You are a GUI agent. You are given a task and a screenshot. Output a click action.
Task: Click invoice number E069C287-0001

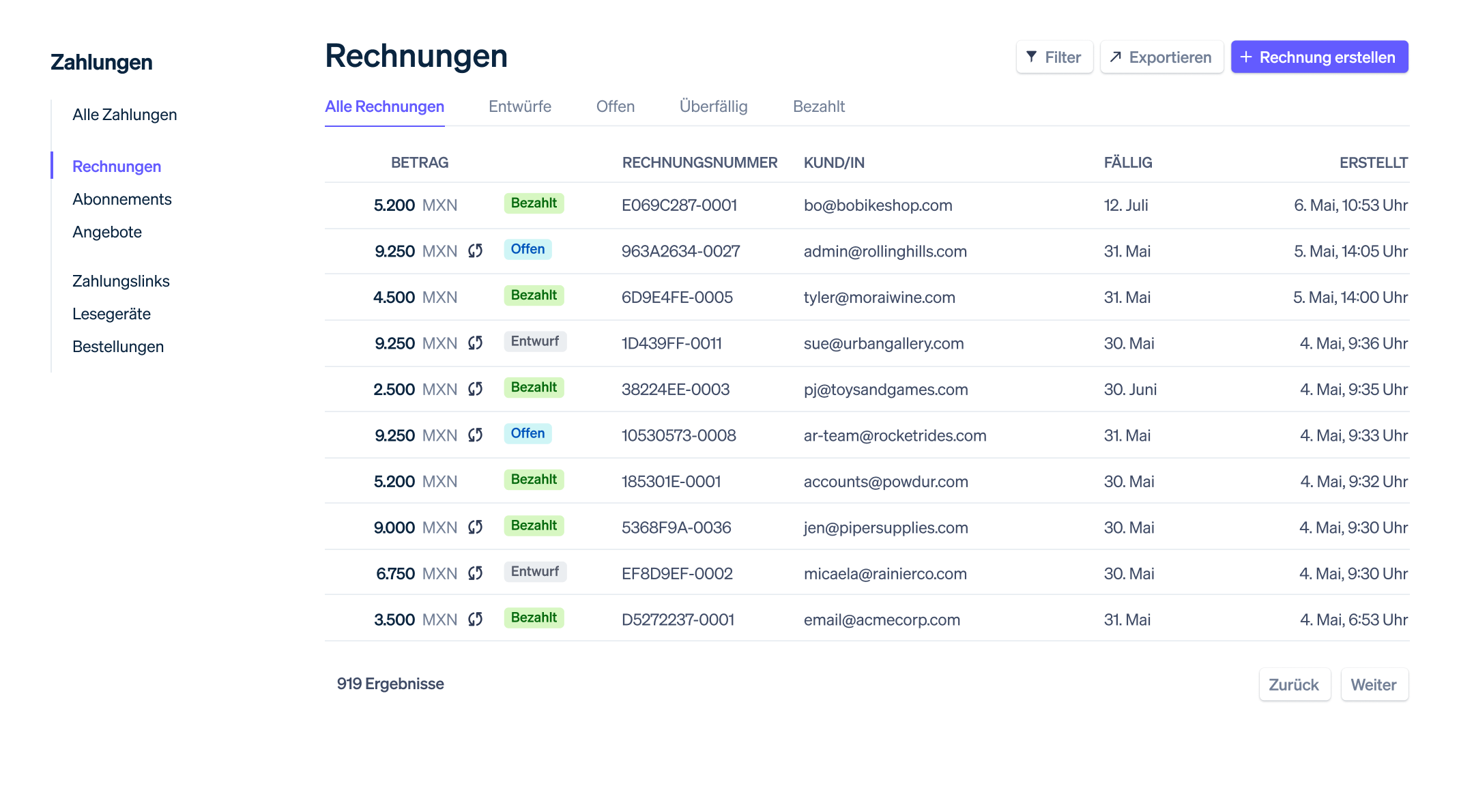tap(680, 205)
